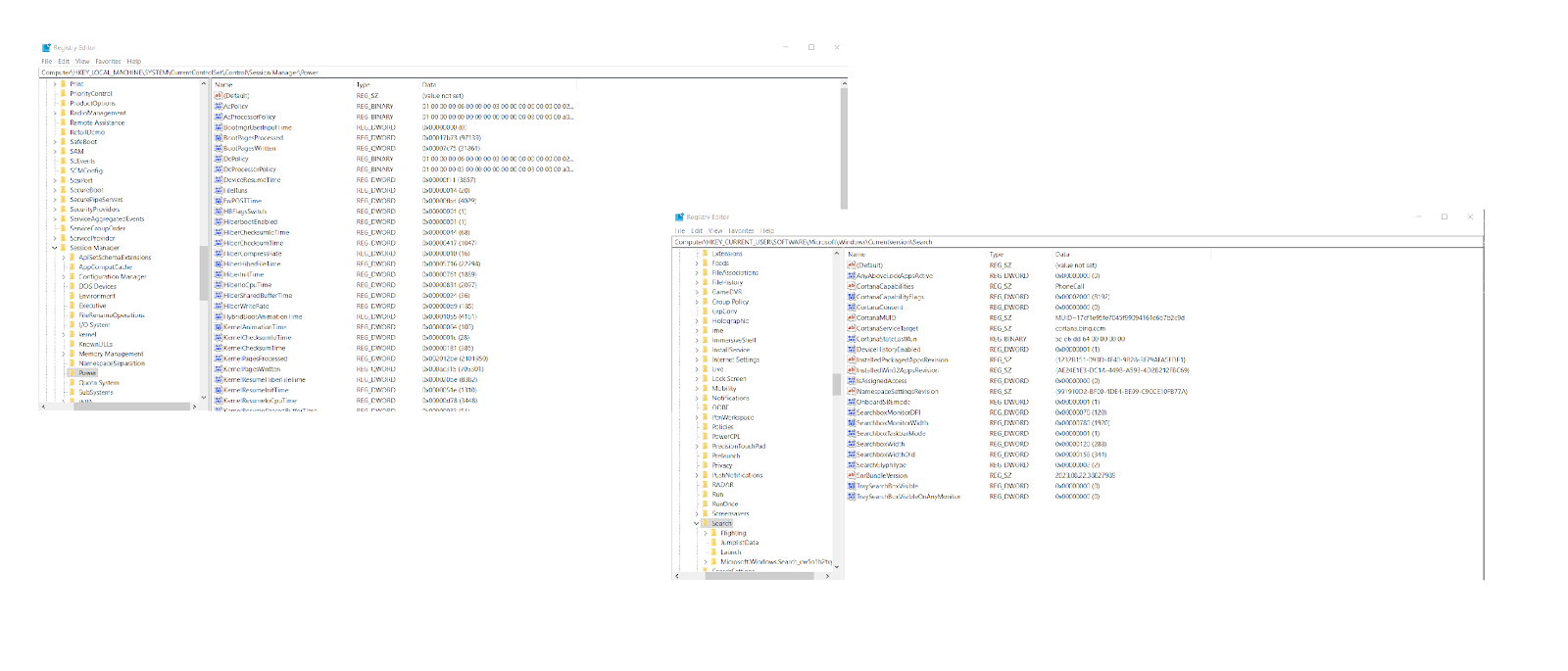Click the DcPolicy binary value icon
This screenshot has height=671, width=1568.
(219, 159)
